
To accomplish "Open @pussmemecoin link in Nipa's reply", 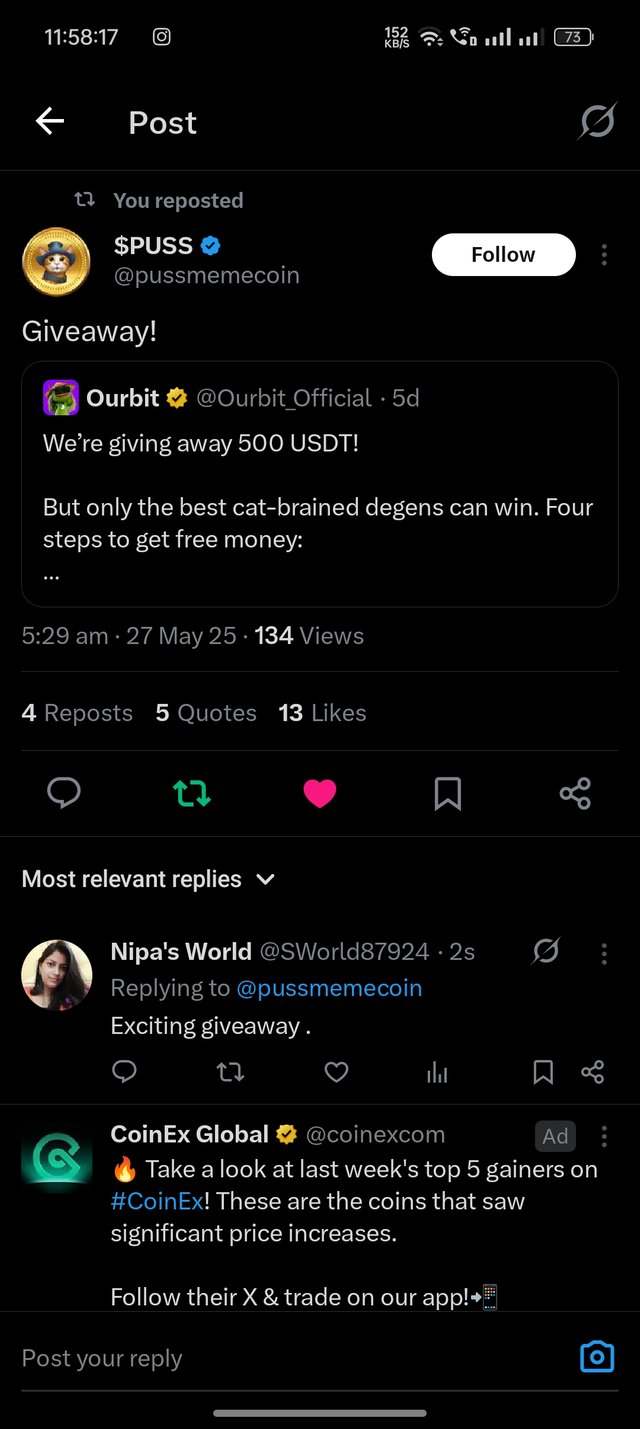I will pos(329,988).
